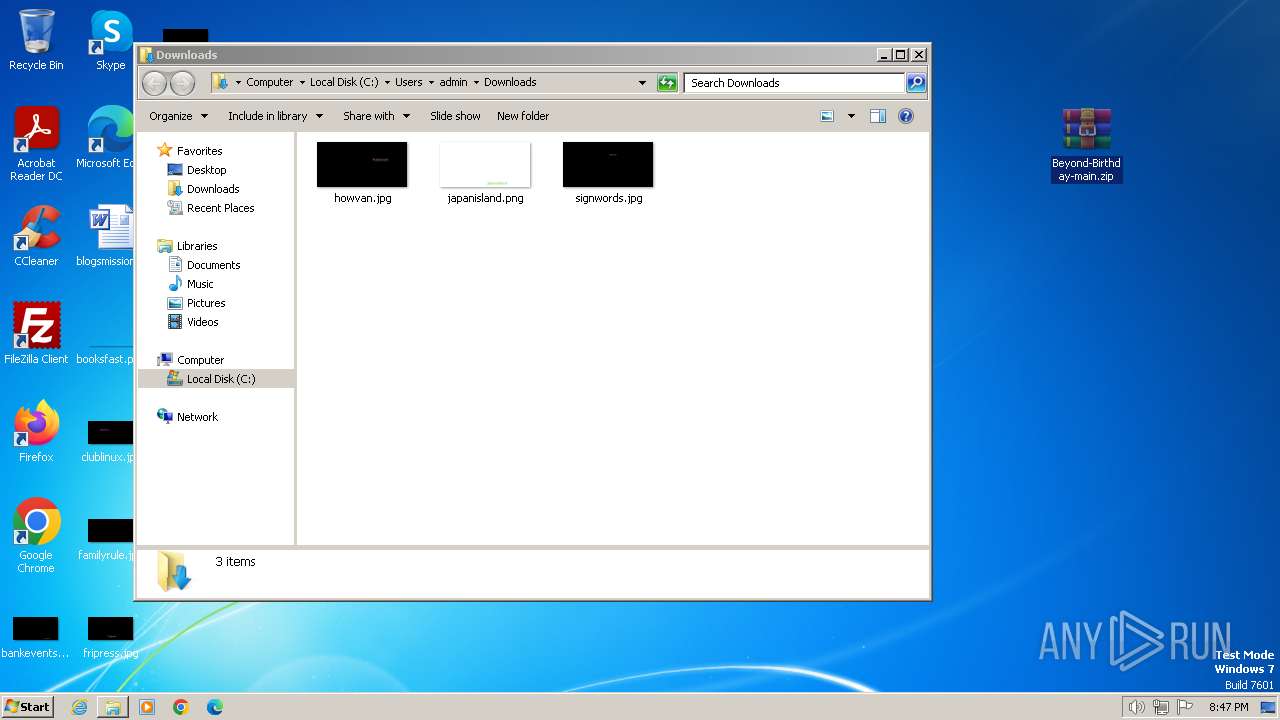The image size is (1280, 720).
Task: Go to admin in the address breadcrumb
Action: pos(453,83)
